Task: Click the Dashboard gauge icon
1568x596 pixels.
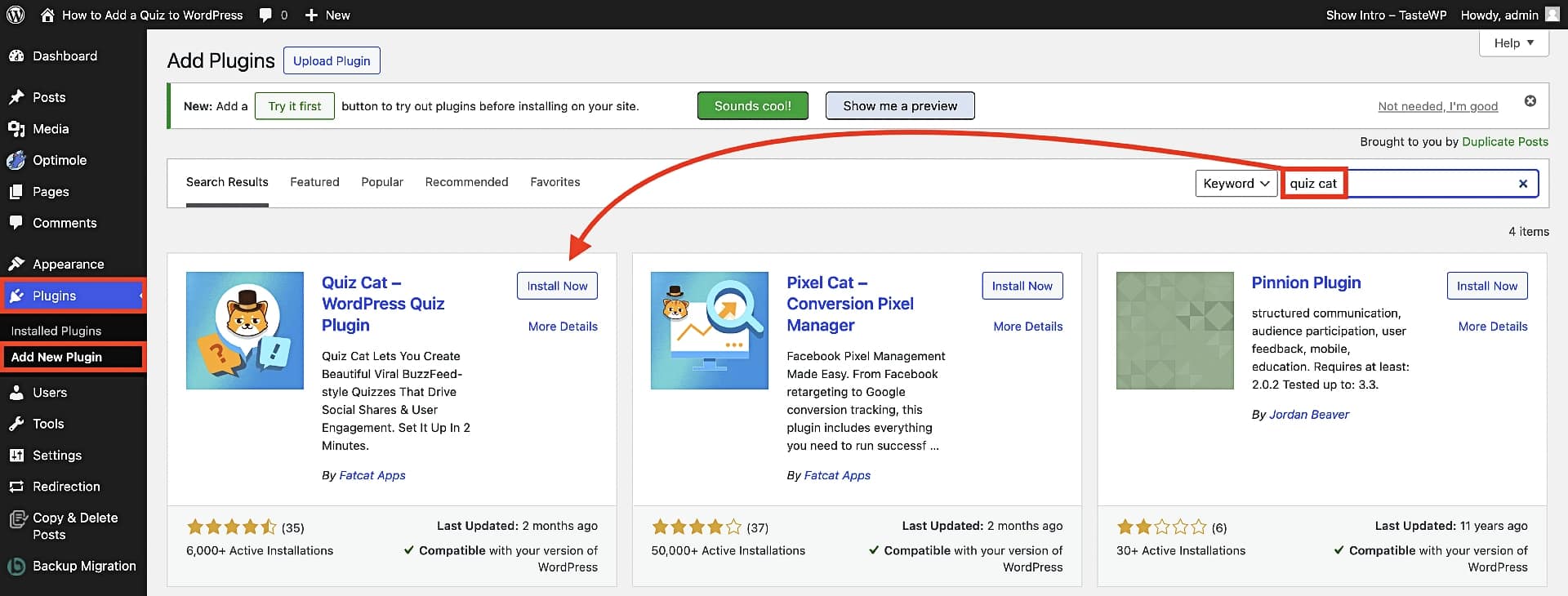Action: pyautogui.click(x=16, y=56)
